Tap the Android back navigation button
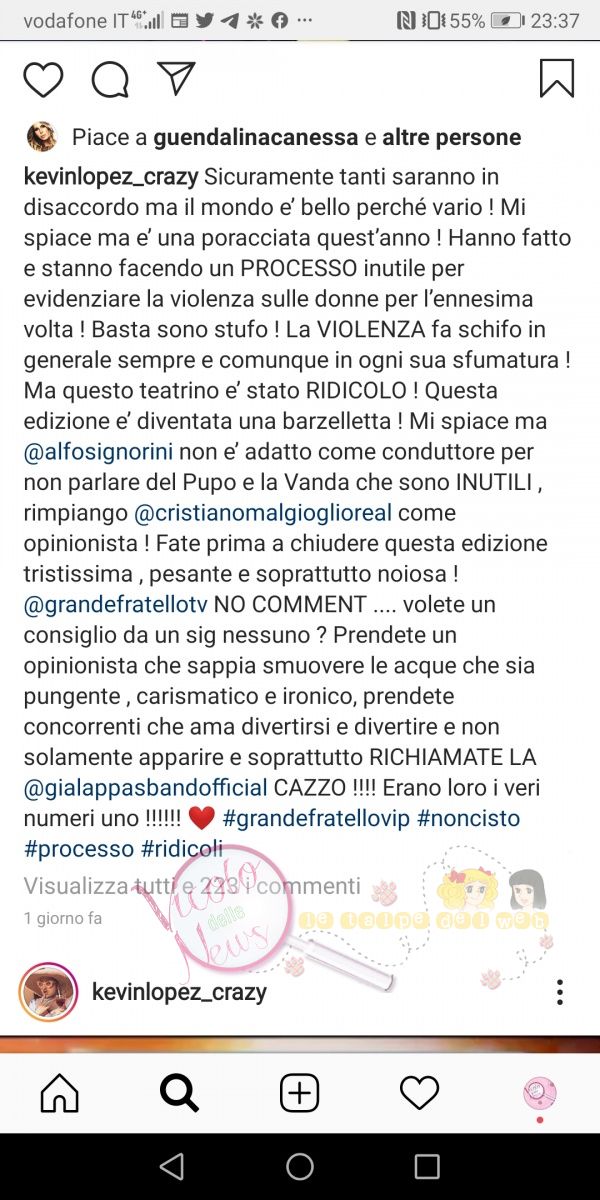Image resolution: width=600 pixels, height=1200 pixels. 172,1166
